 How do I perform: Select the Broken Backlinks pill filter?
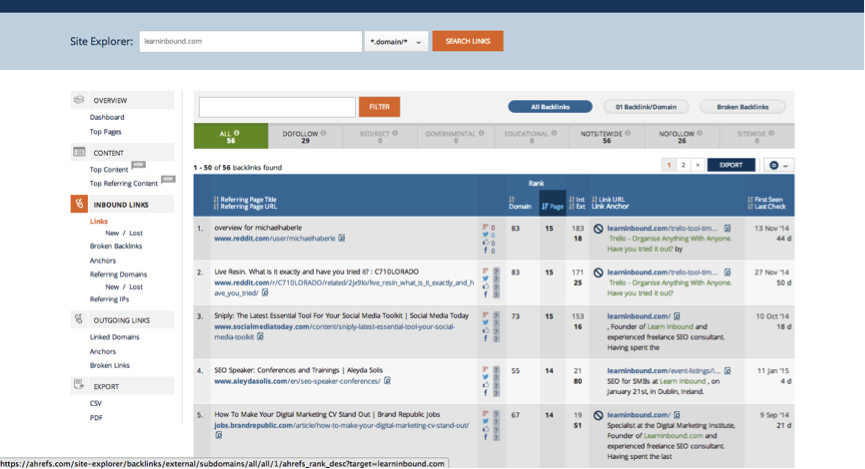(x=743, y=106)
